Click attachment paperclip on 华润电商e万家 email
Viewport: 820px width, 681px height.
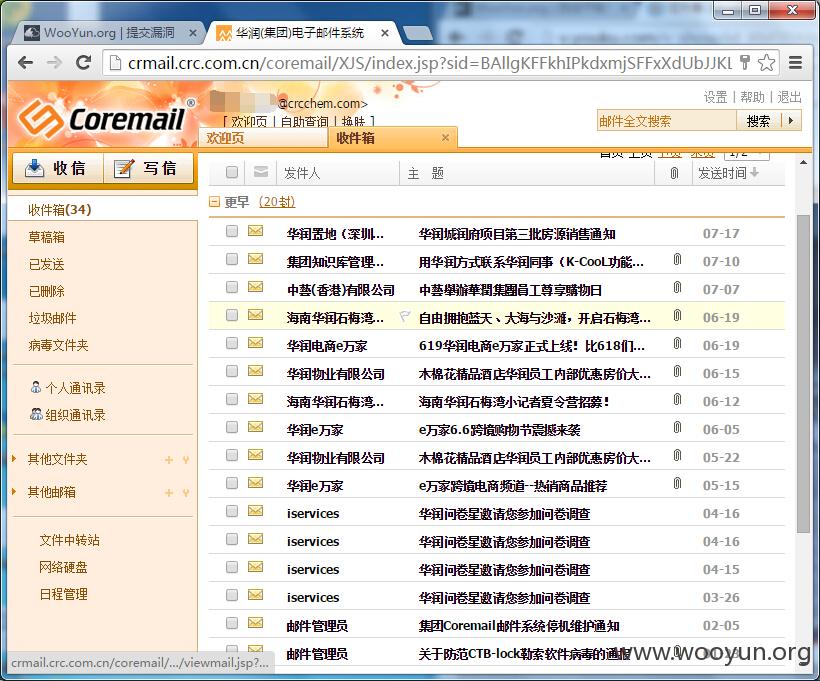pyautogui.click(x=677, y=344)
